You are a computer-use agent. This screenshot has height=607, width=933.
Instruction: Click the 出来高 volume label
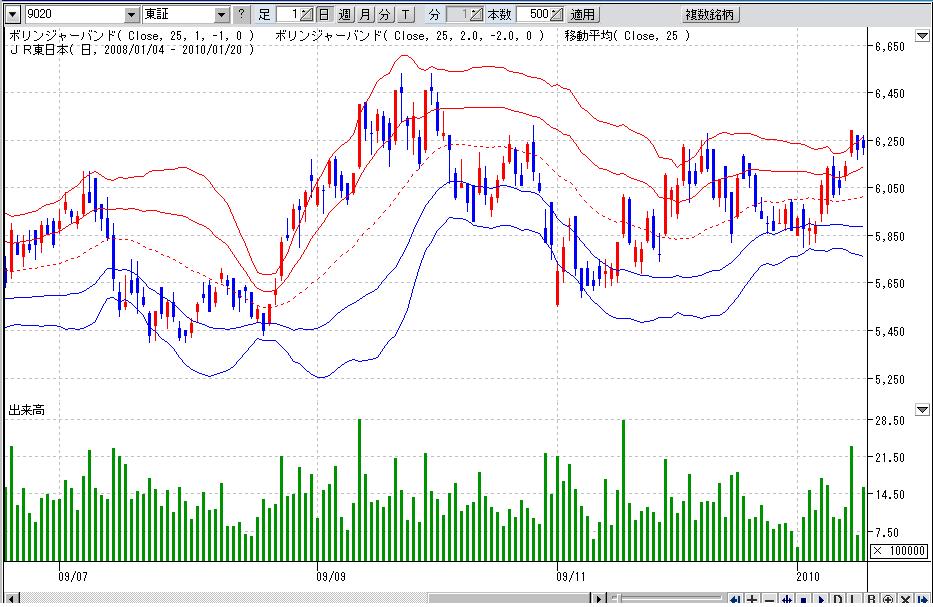[x=26, y=410]
